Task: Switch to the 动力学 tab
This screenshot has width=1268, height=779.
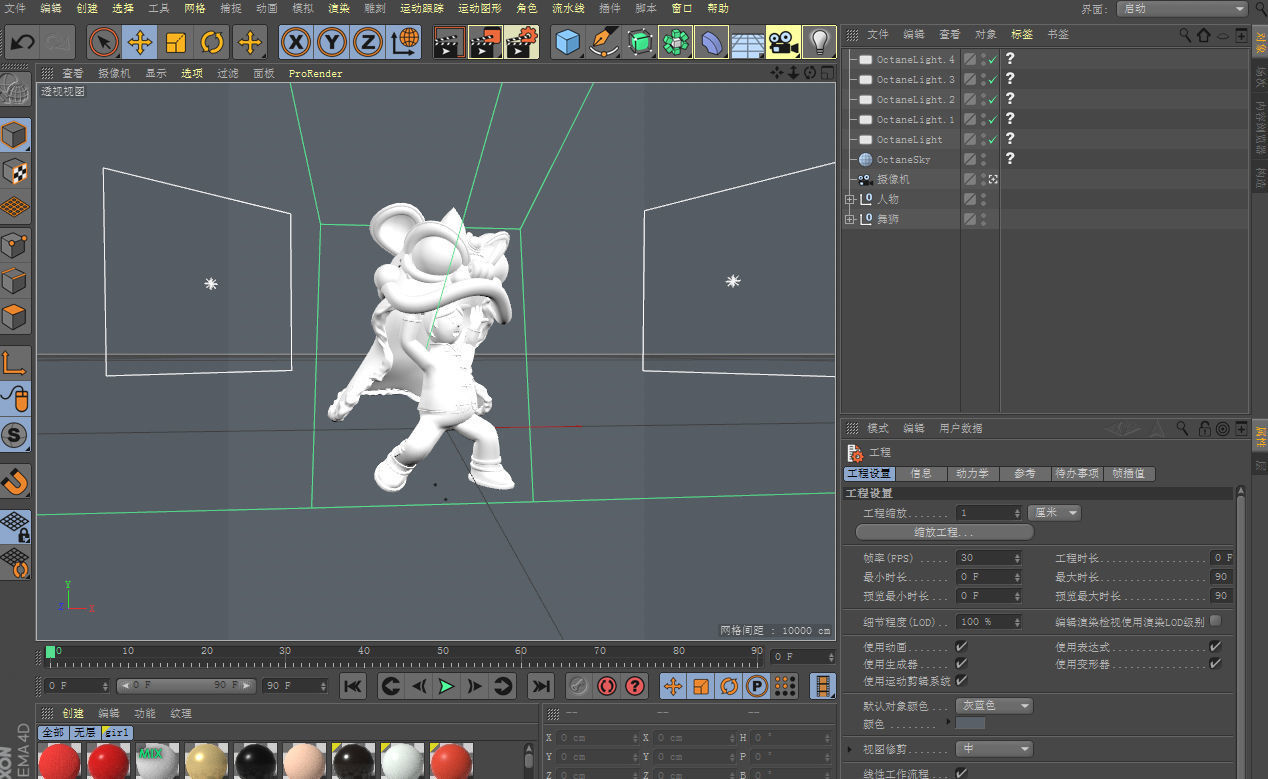Action: click(x=972, y=474)
